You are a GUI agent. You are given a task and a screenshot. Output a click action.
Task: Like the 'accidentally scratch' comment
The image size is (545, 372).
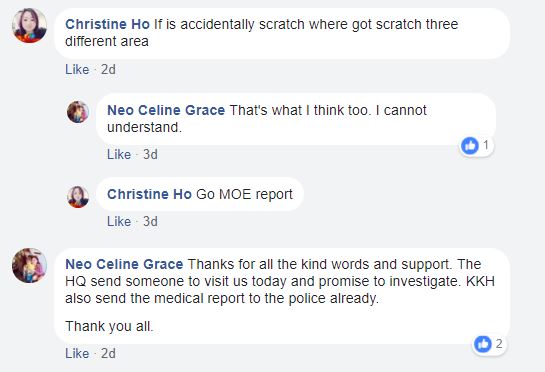click(x=77, y=70)
